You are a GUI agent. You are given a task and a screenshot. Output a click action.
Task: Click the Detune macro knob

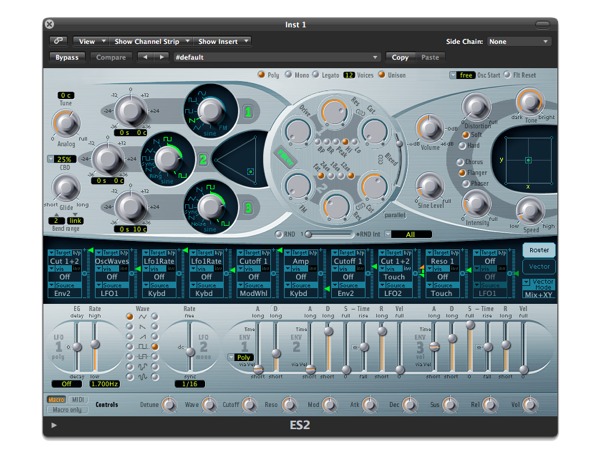[x=169, y=404]
